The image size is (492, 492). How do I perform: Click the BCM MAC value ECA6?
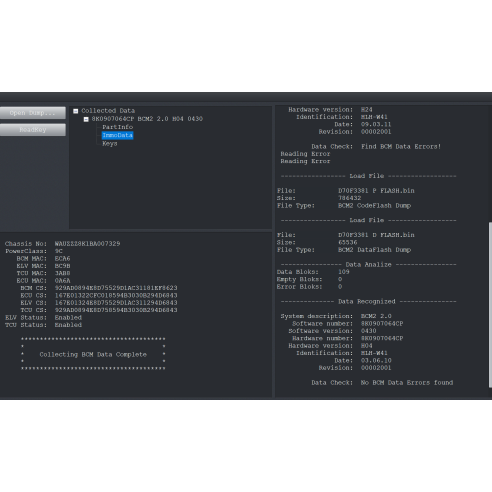[62, 259]
